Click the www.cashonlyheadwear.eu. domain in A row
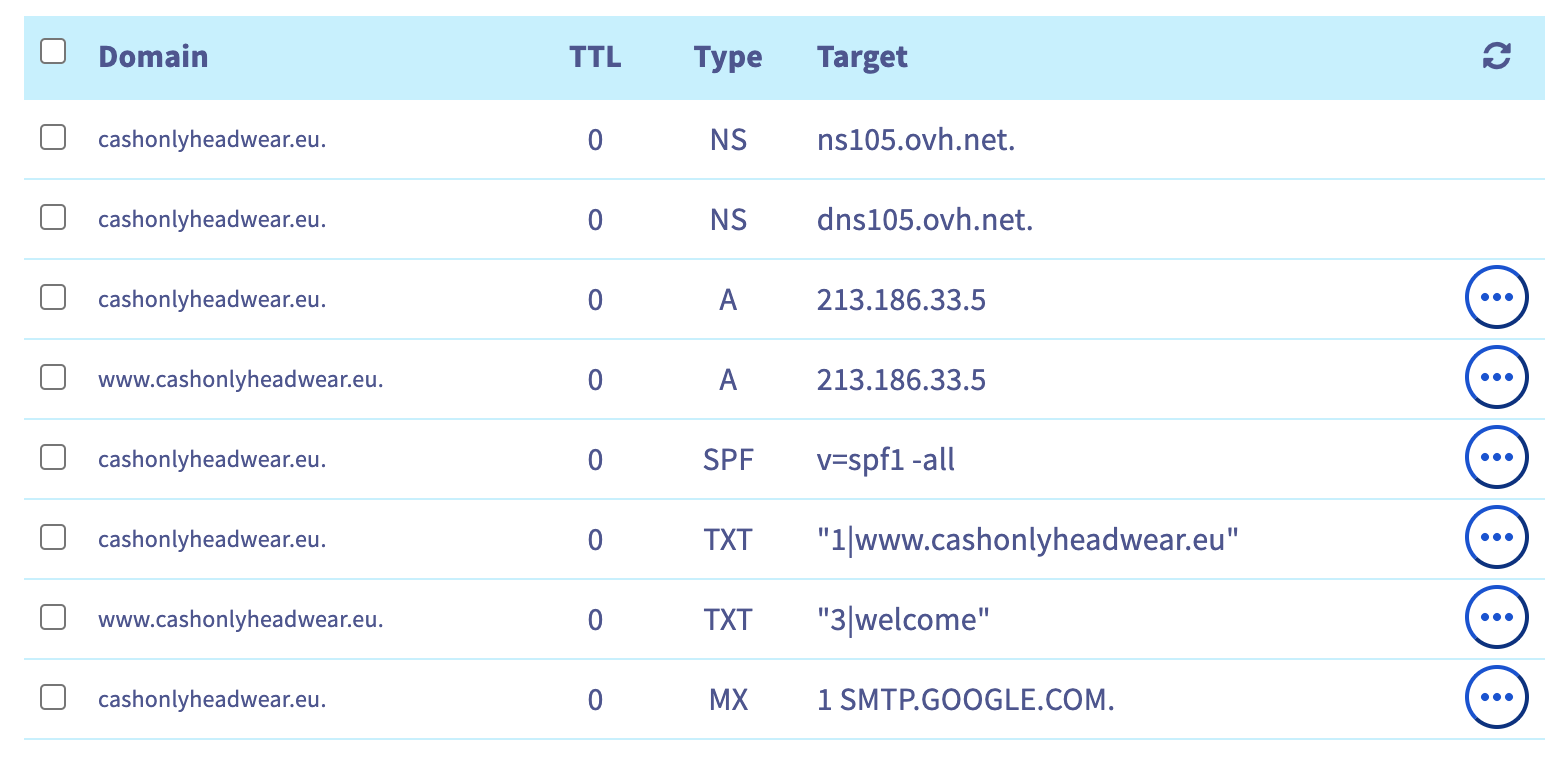1548x762 pixels. 240,379
